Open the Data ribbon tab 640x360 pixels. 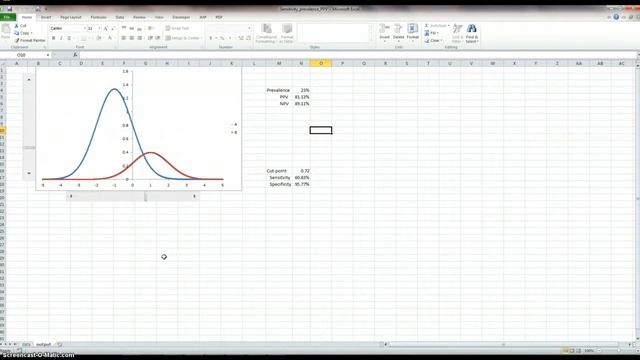pos(120,17)
